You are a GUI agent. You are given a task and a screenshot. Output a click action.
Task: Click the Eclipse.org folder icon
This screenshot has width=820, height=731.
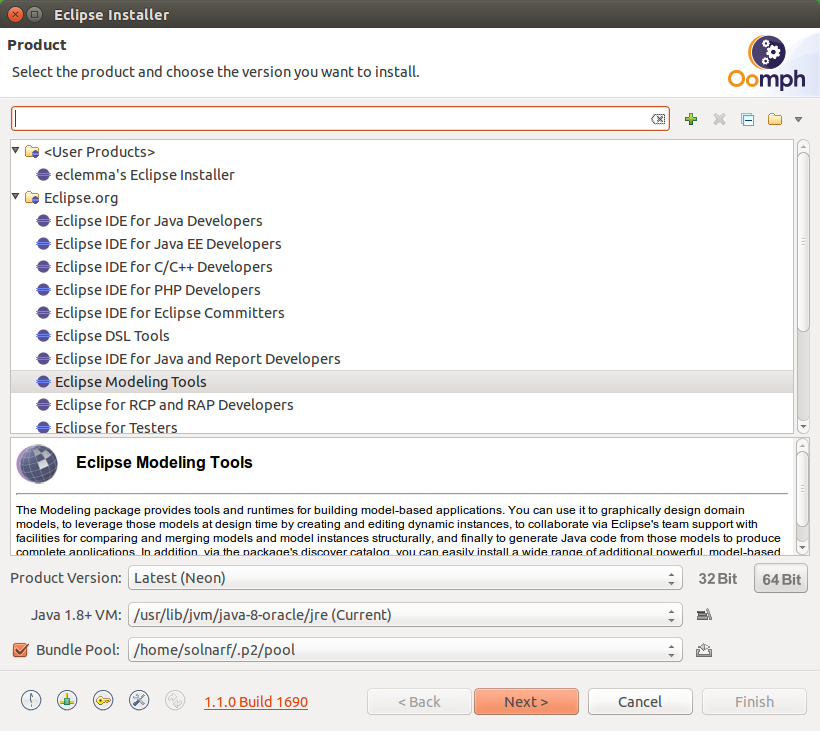tap(32, 198)
